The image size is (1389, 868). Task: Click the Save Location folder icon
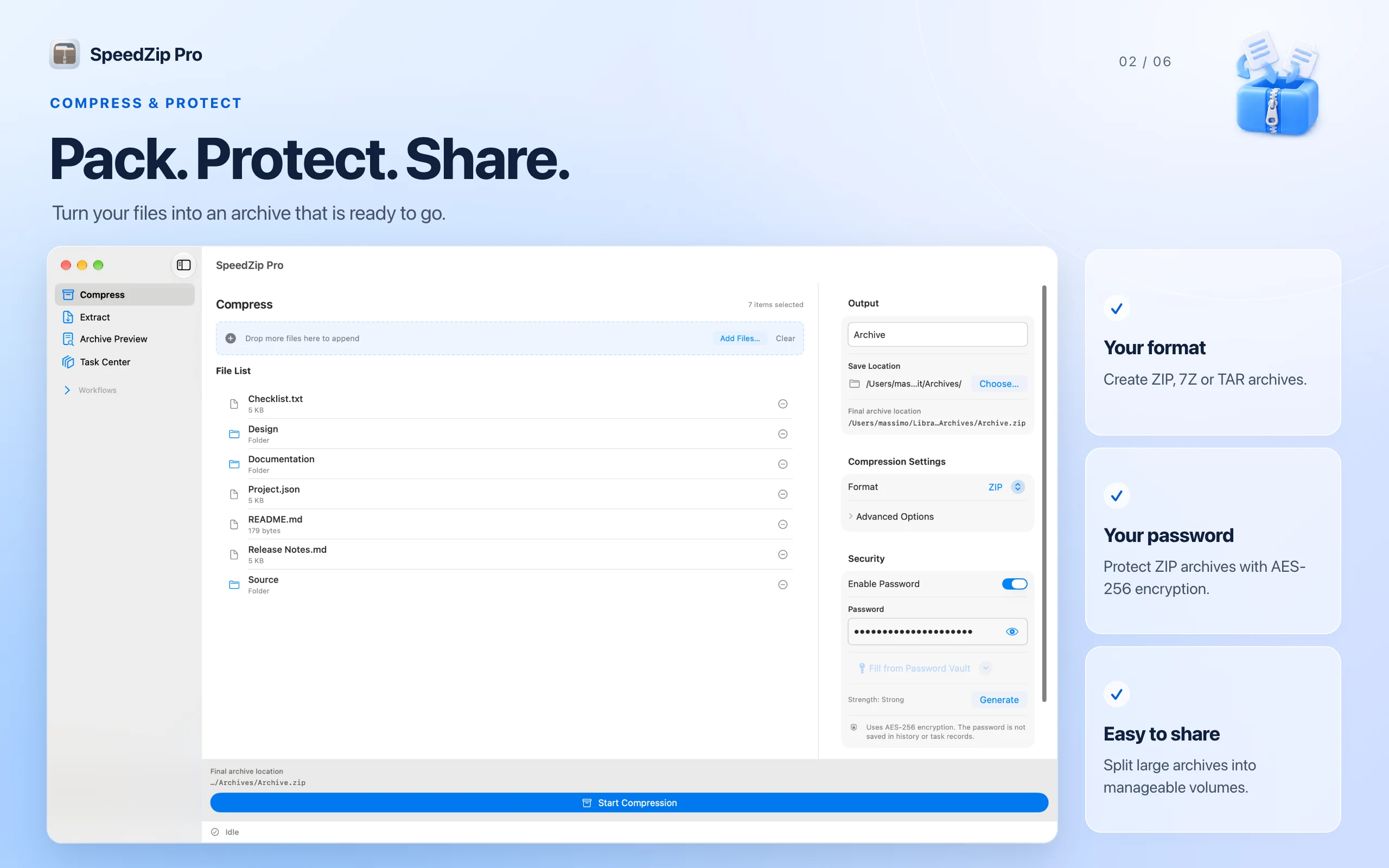click(x=855, y=384)
